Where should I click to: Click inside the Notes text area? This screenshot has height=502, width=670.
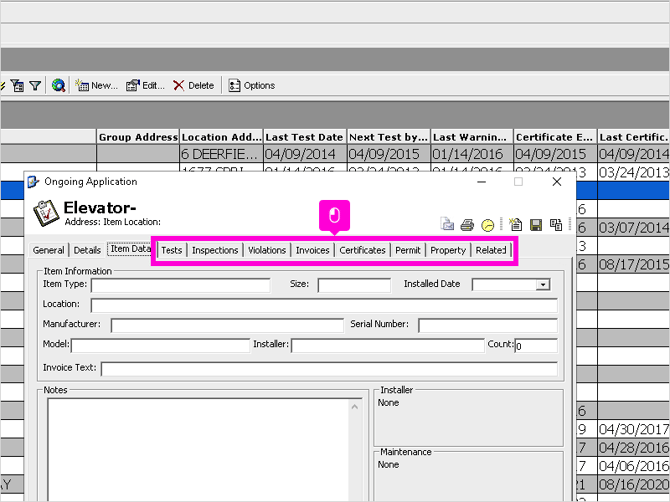[x=199, y=449]
